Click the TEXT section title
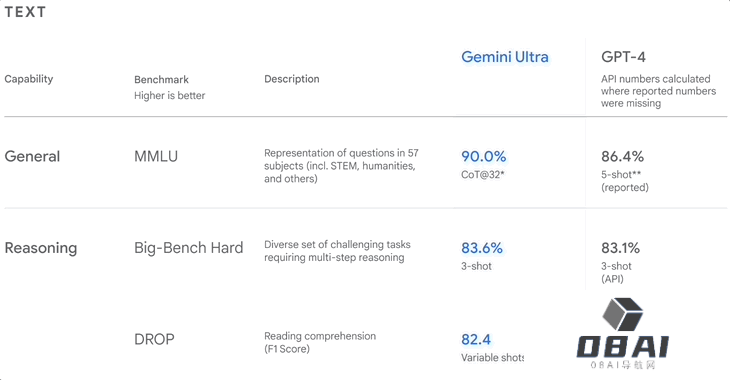The height and width of the screenshot is (380, 730). click(25, 12)
